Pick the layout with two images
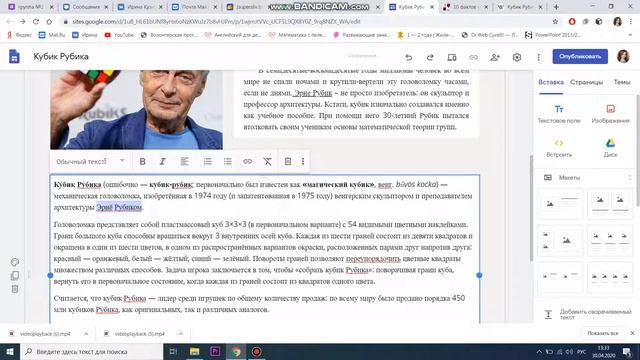 coord(610,203)
